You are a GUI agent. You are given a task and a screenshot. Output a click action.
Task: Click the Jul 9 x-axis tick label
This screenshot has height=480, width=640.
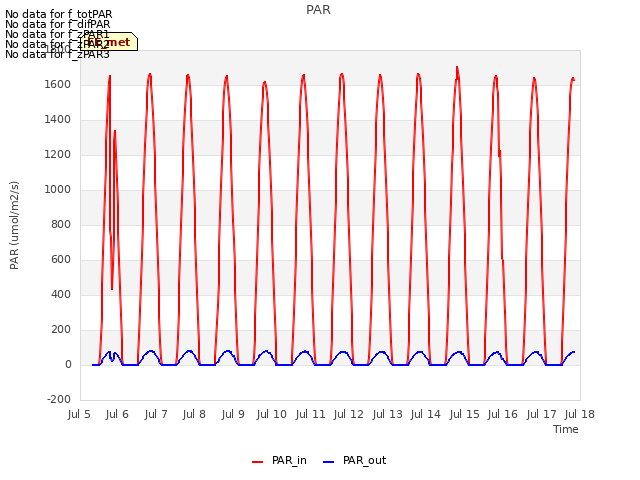[233, 415]
